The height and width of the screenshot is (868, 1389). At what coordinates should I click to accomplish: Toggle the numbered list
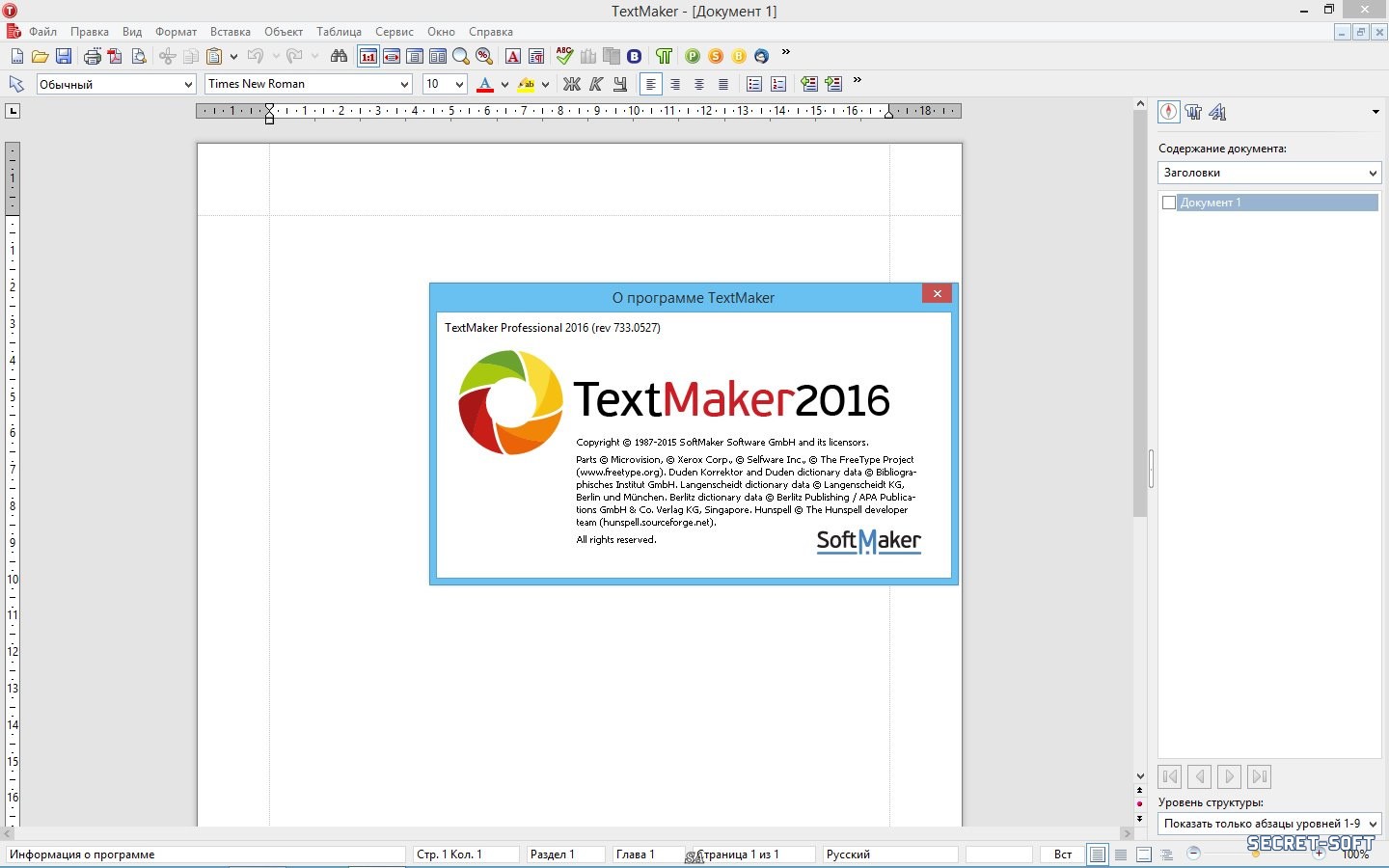778,84
